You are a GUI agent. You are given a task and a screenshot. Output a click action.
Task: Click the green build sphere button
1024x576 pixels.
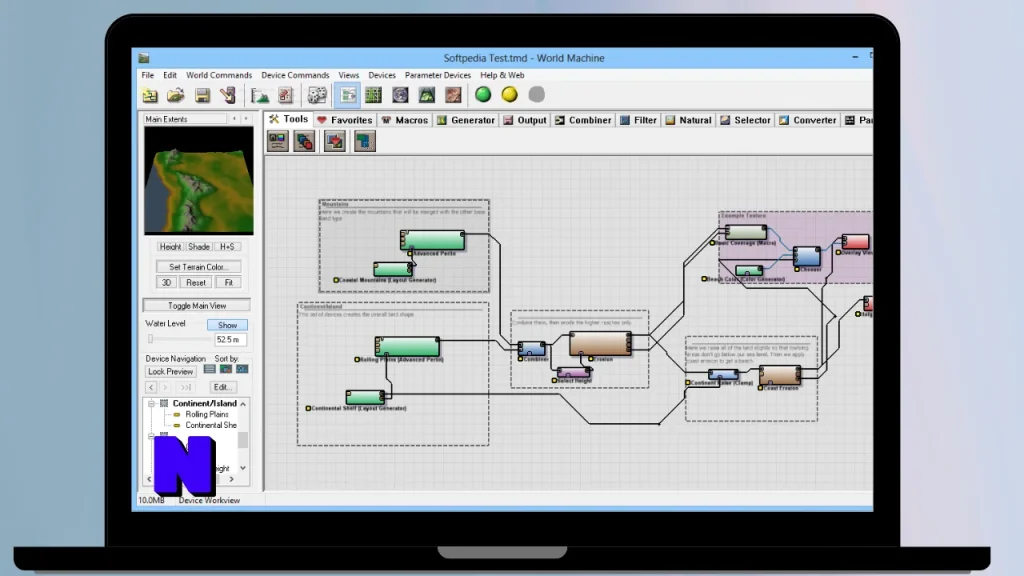point(483,95)
